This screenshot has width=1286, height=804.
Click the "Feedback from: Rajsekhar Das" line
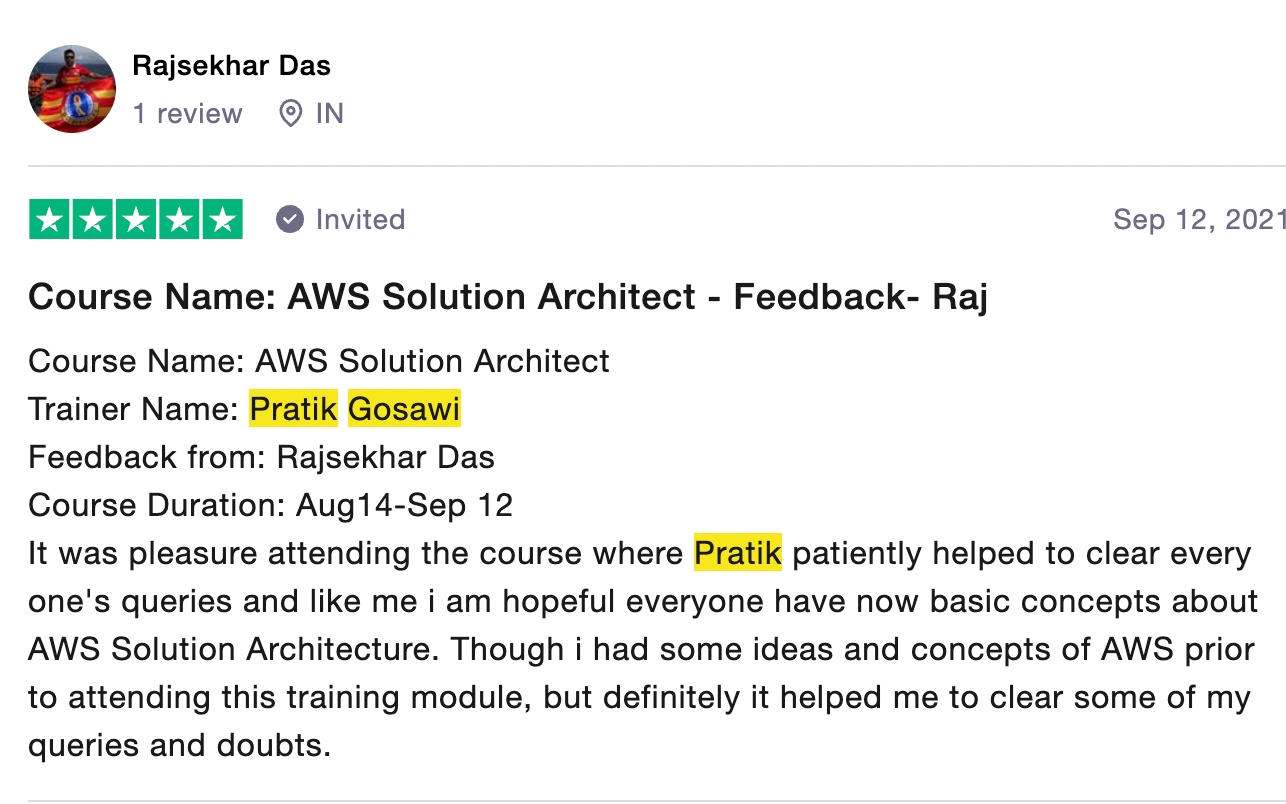point(262,458)
